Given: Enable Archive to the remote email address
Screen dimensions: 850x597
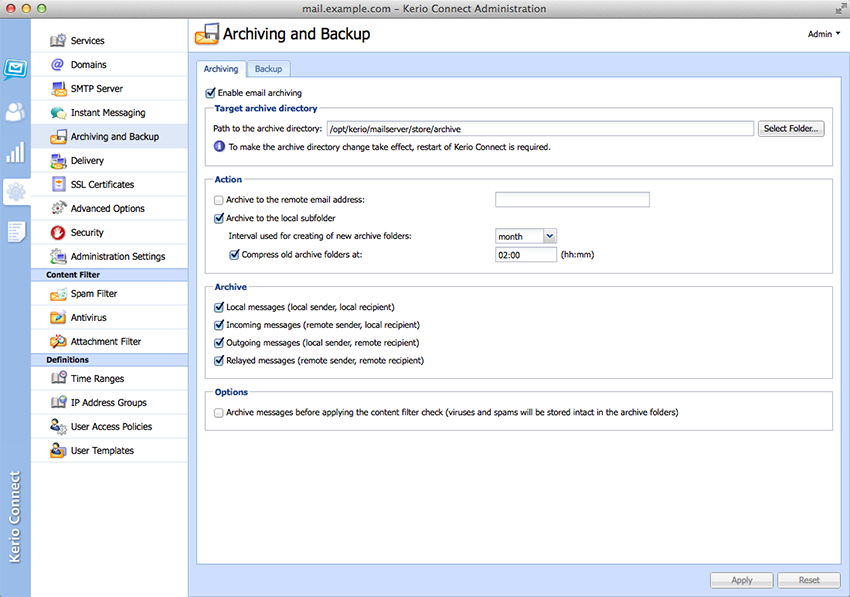Looking at the screenshot, I should click(x=218, y=200).
